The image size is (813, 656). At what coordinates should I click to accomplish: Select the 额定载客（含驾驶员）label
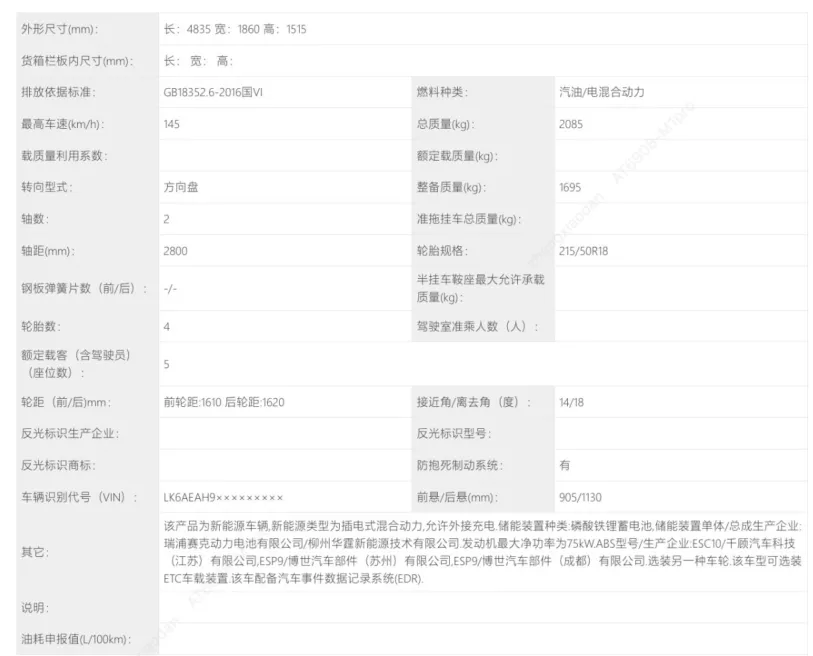click(76, 364)
